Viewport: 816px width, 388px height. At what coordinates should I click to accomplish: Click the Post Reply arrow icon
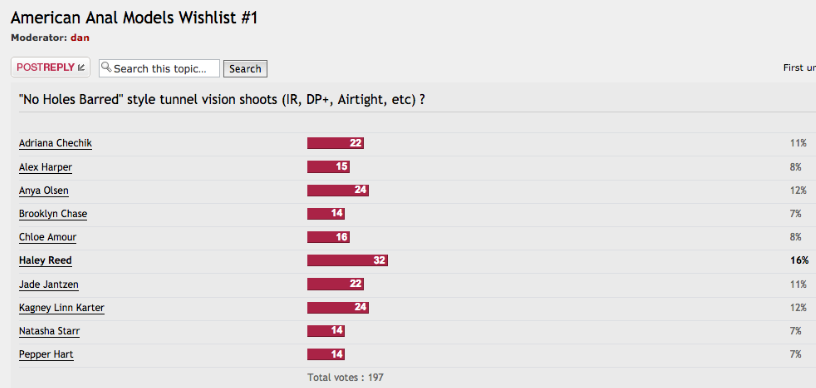(x=81, y=68)
